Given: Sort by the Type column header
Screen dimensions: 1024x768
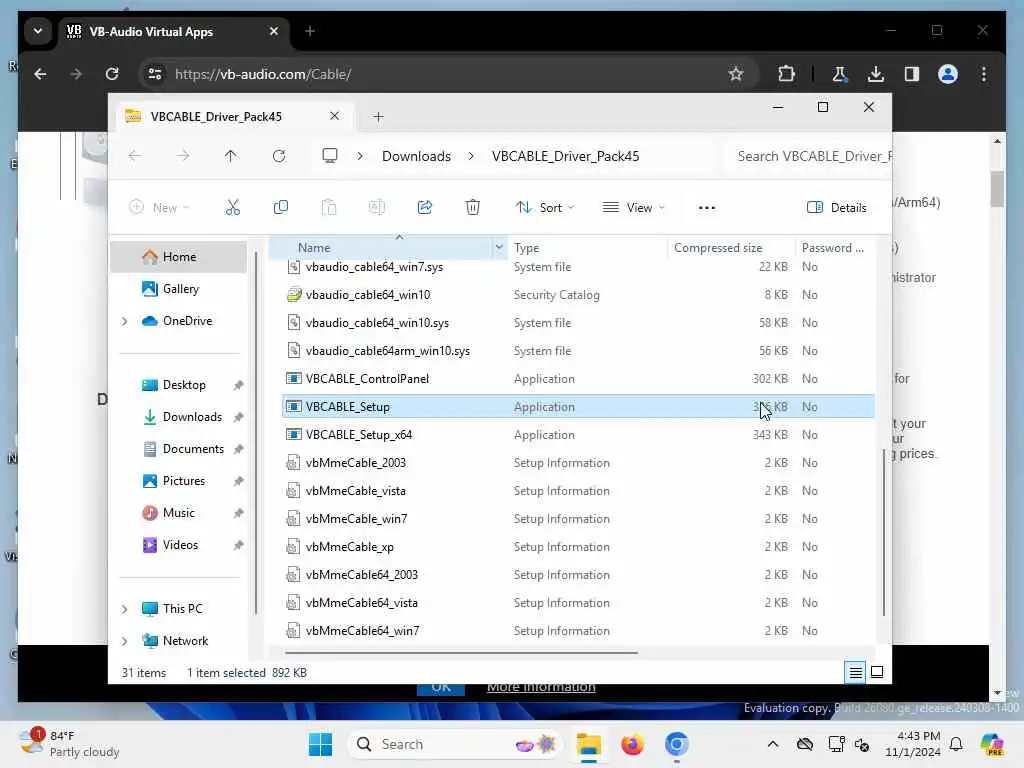Looking at the screenshot, I should (587, 248).
